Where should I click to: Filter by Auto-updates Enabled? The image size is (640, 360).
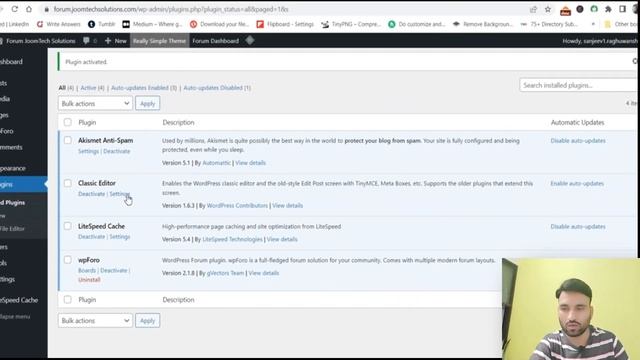(140, 88)
